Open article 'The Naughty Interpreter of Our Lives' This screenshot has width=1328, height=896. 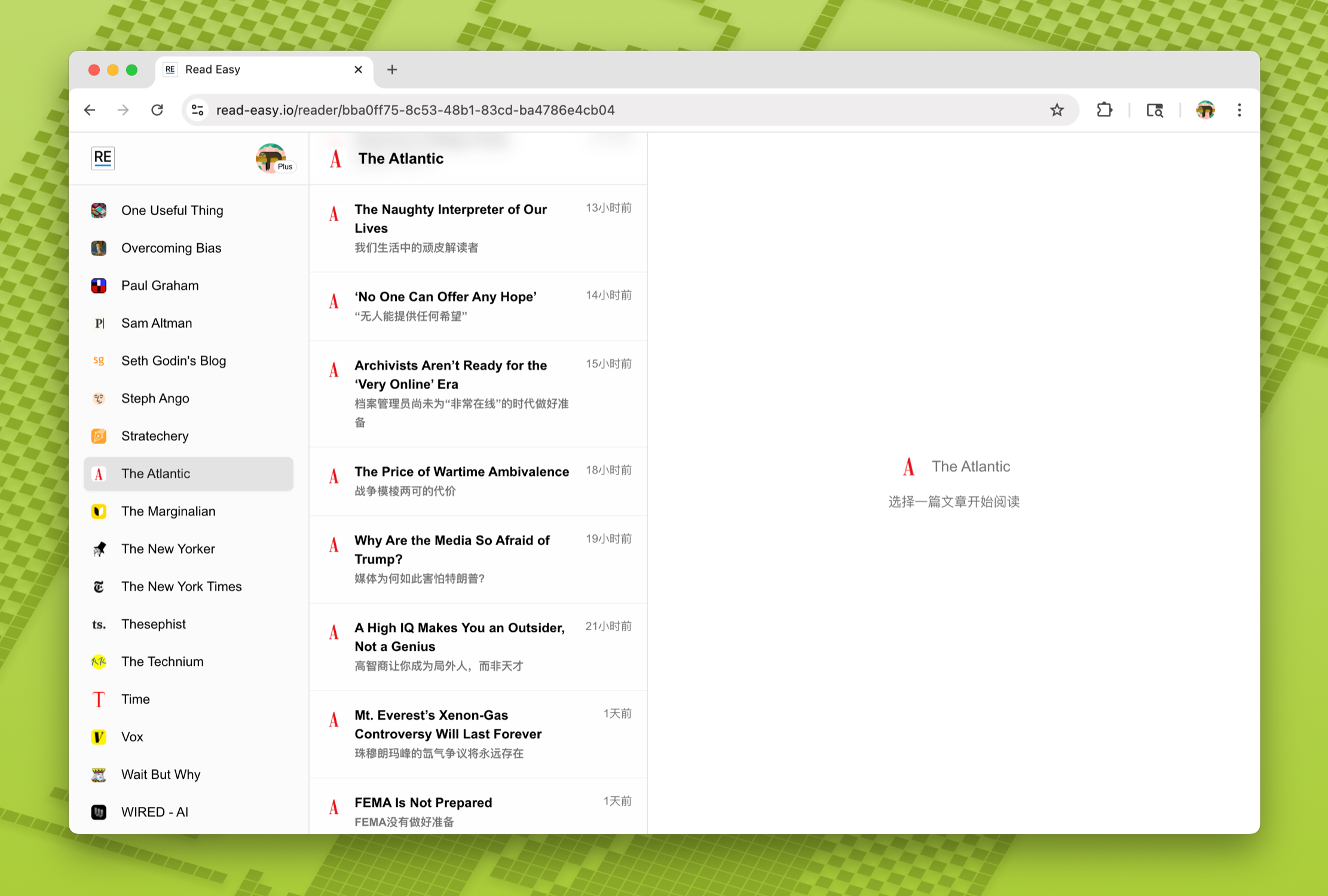(478, 228)
